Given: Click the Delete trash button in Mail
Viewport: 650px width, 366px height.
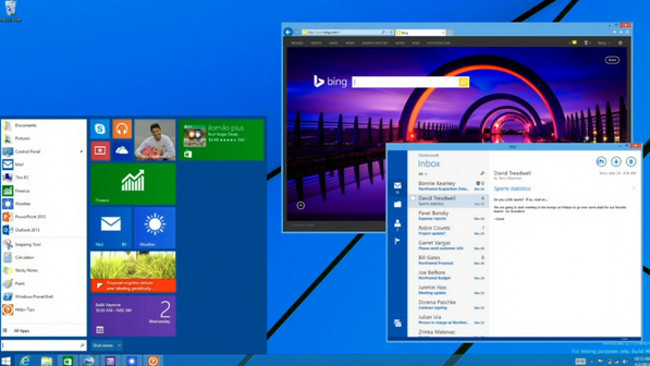Looking at the screenshot, I should tap(631, 162).
